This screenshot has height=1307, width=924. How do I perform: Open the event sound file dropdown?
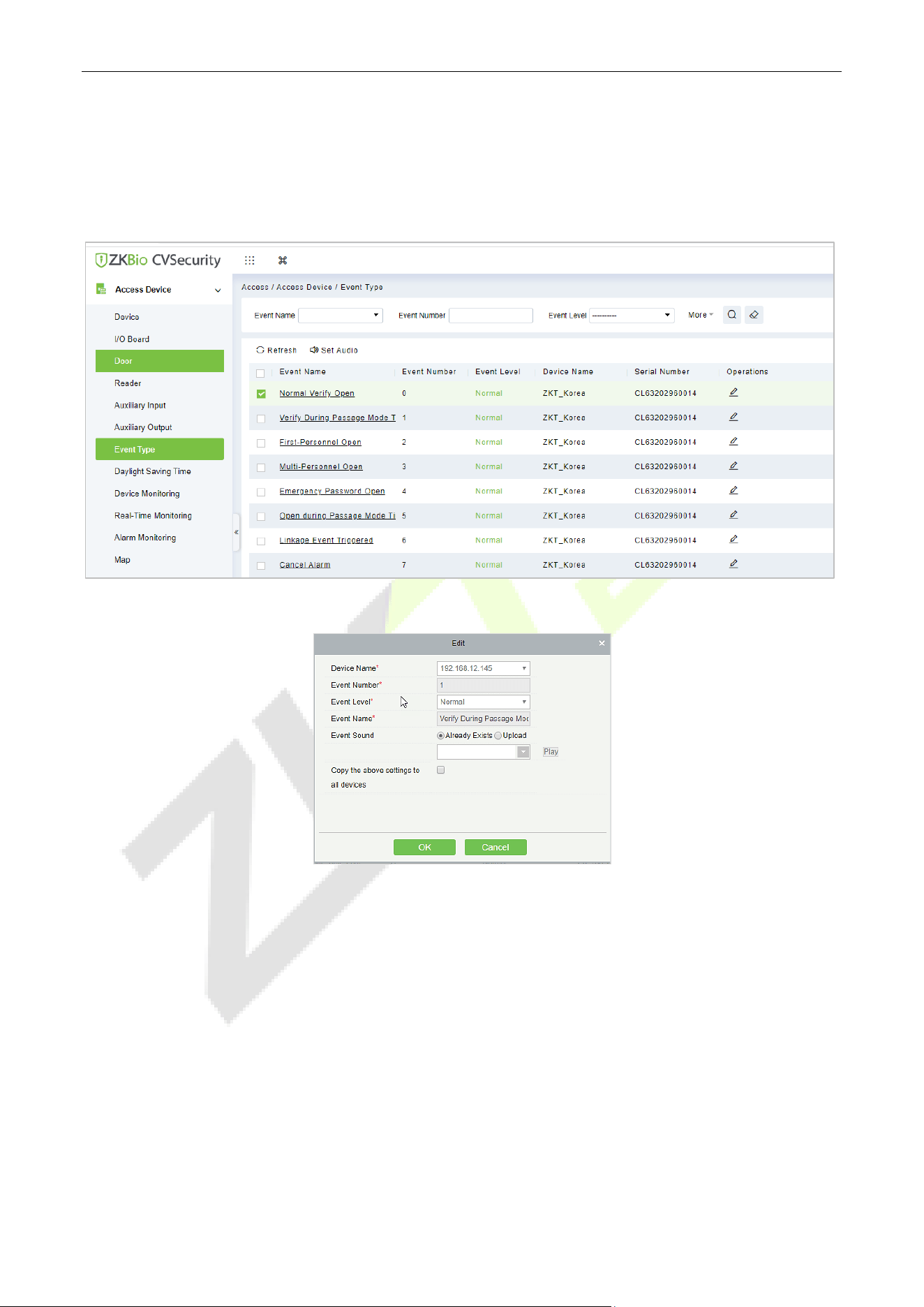483,752
